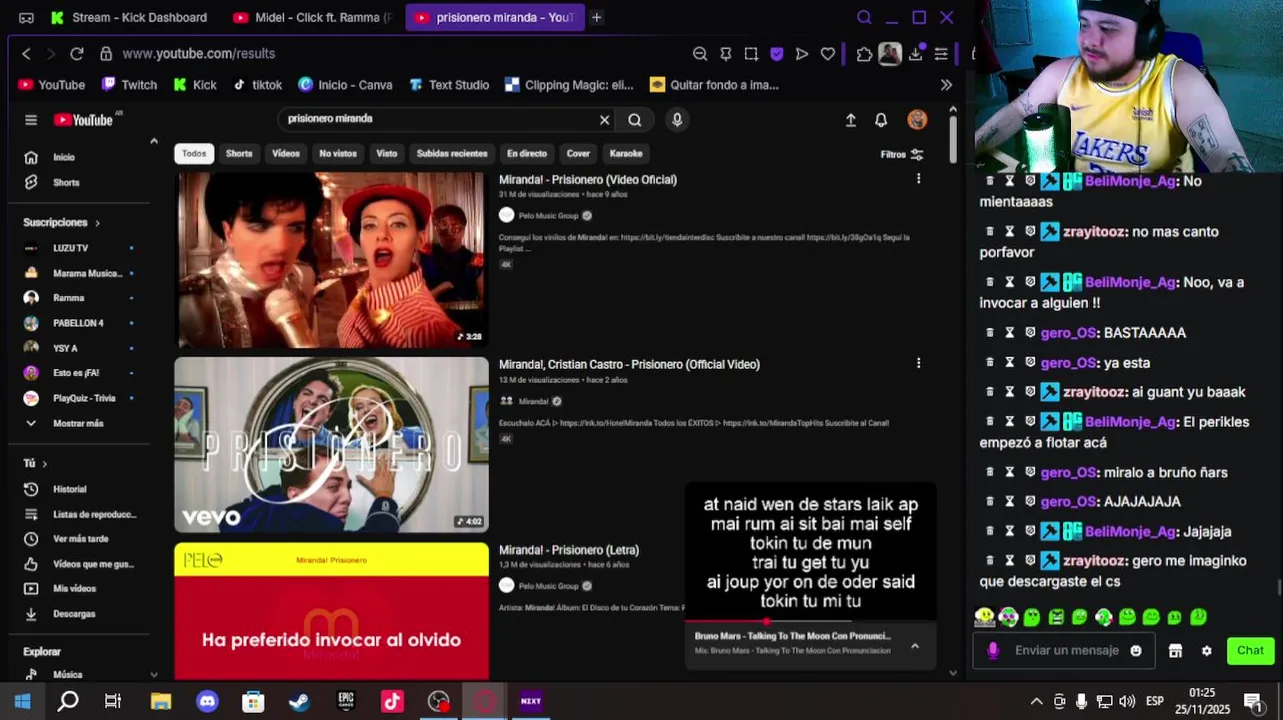
Task: Click the heart bookmark icon
Action: pyautogui.click(x=828, y=54)
